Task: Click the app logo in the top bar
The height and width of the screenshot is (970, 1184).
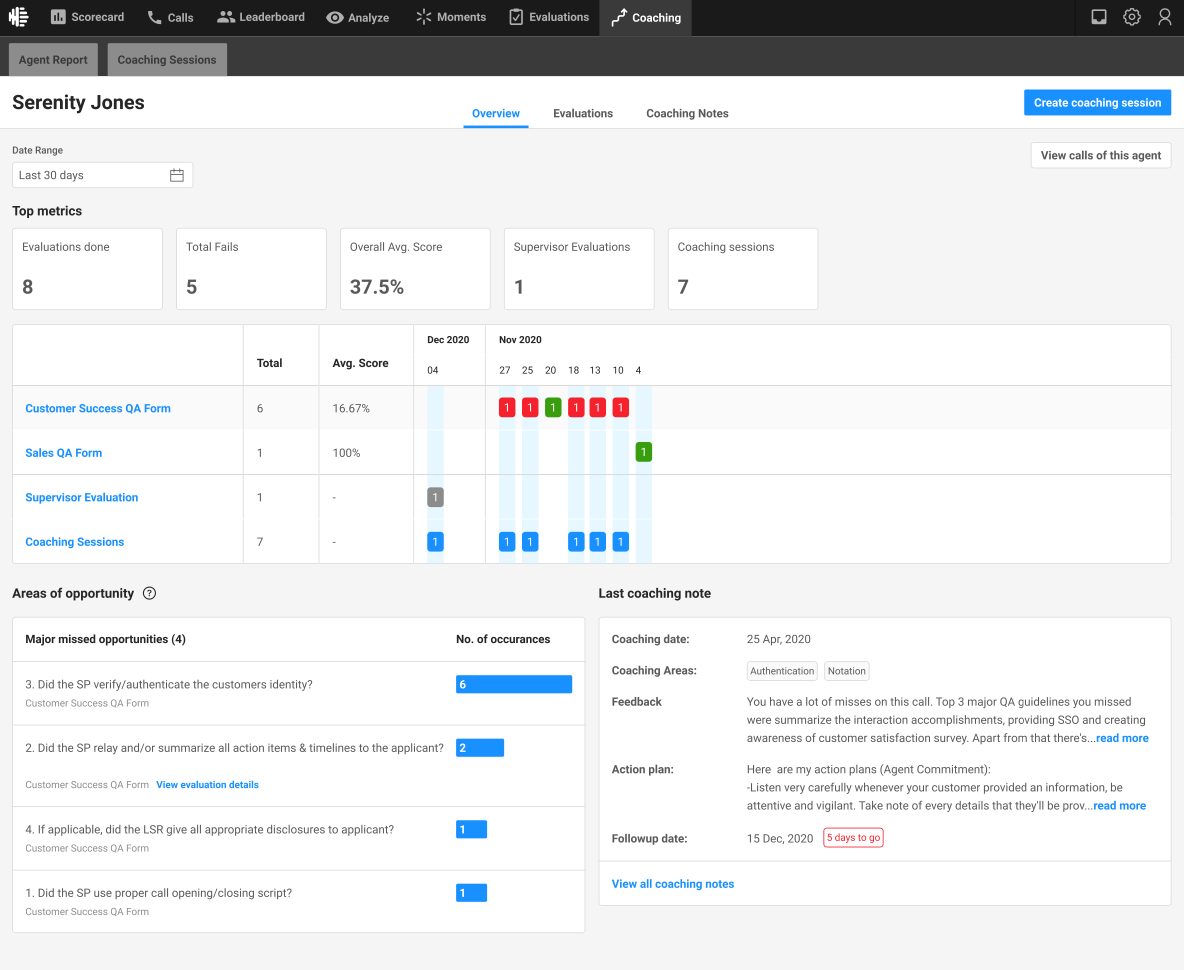Action: coord(19,17)
